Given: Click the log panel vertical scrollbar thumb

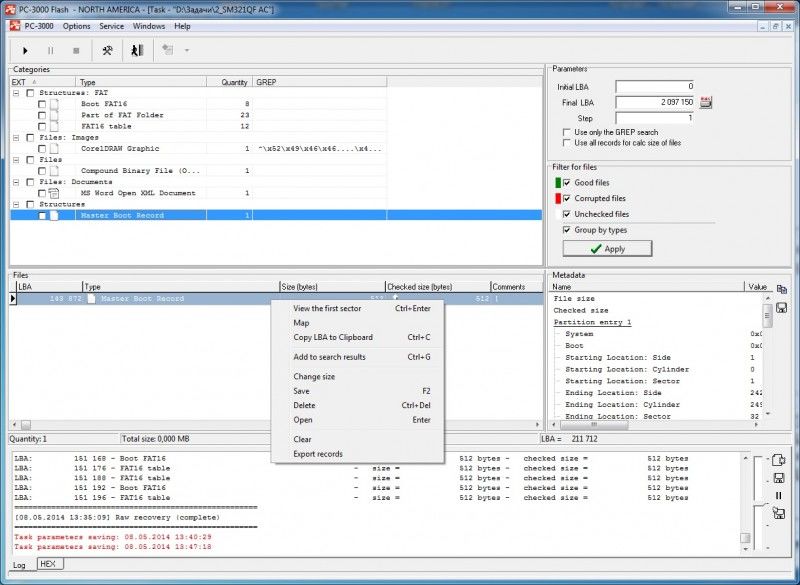Looking at the screenshot, I should tap(745, 538).
